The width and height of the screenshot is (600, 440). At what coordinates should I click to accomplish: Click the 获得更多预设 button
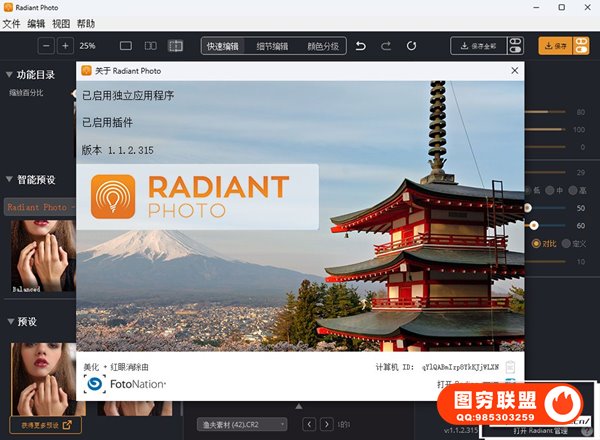(x=41, y=425)
